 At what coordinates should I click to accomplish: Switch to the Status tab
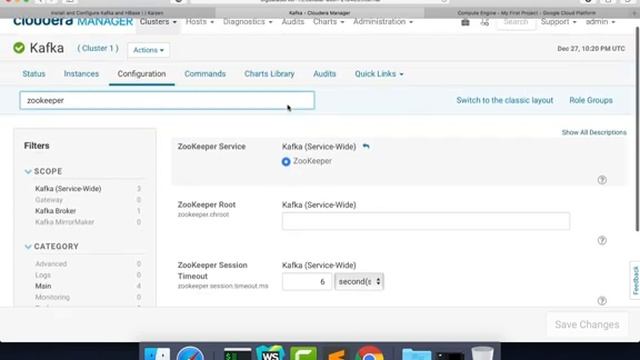tap(34, 74)
